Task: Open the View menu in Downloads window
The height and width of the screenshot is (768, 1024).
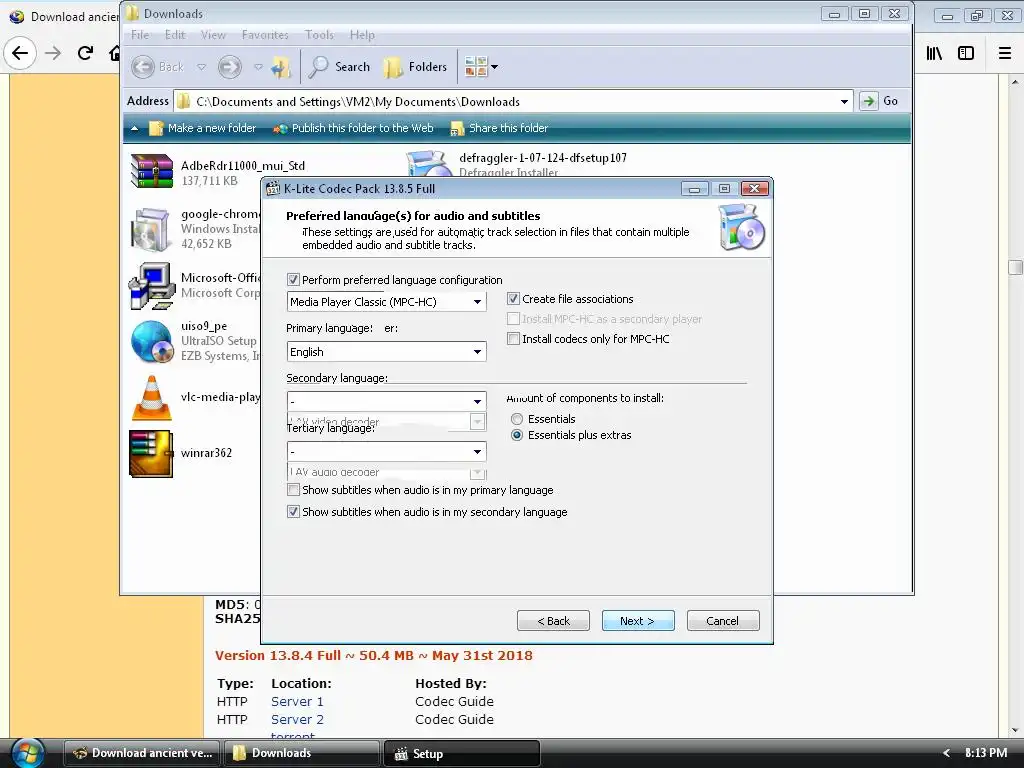Action: coord(213,35)
